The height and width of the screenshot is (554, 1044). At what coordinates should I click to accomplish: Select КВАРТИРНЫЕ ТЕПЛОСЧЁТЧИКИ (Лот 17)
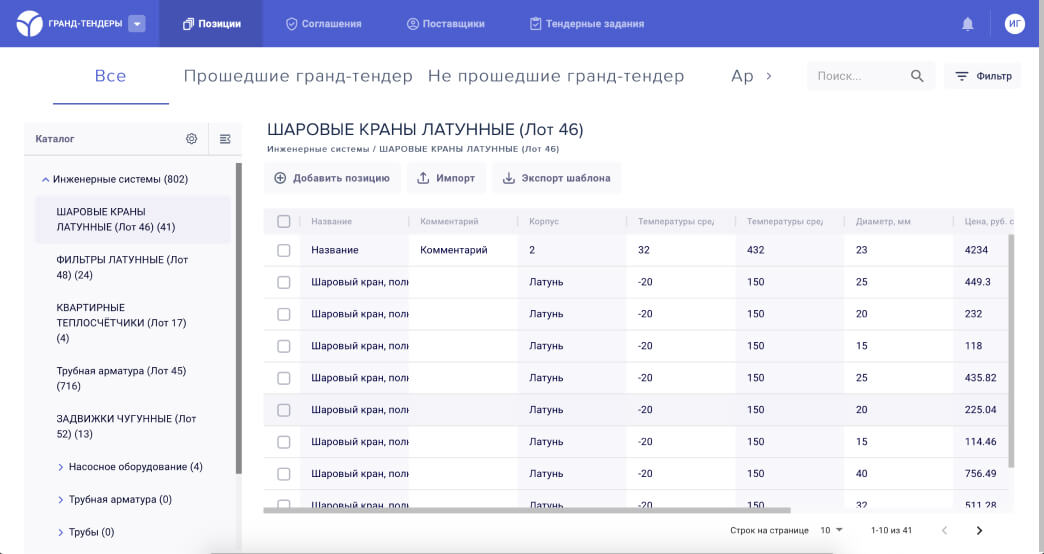(132, 323)
